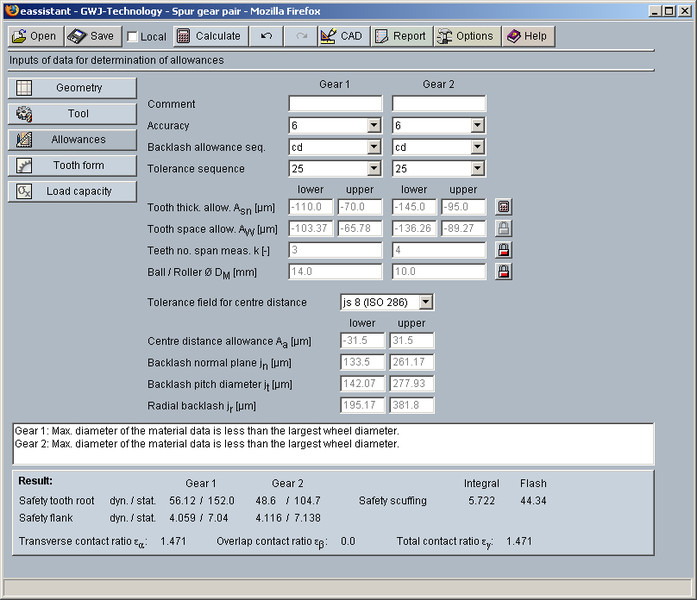Viewport: 697px width, 600px height.
Task: Open the Options dialog
Action: click(x=465, y=36)
